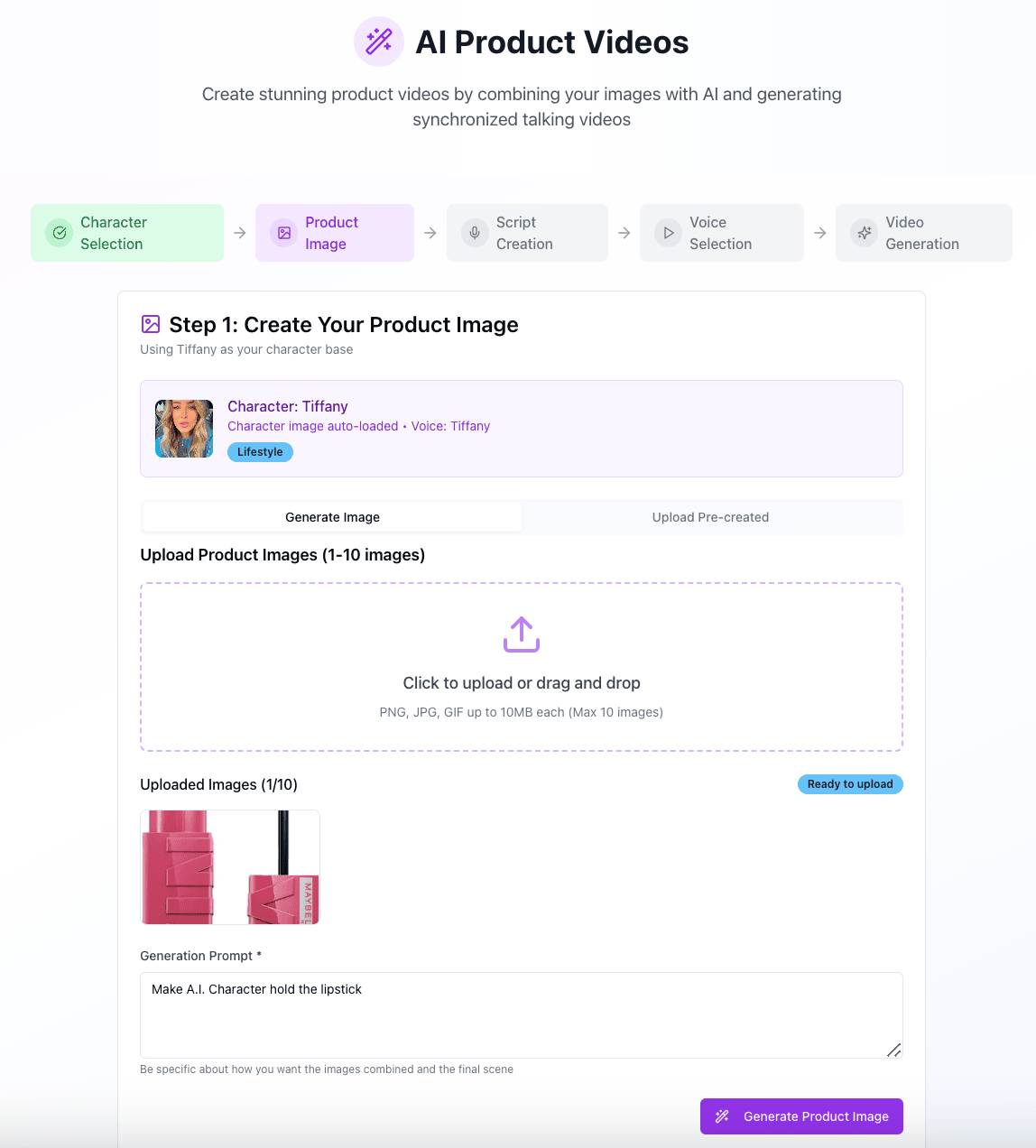Click the sparkle icon in Video Generation step
Screen dimensions: 1036x1148
click(865, 233)
